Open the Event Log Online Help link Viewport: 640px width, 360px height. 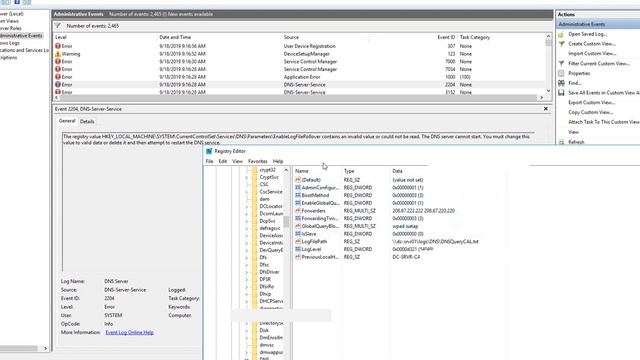pos(129,332)
